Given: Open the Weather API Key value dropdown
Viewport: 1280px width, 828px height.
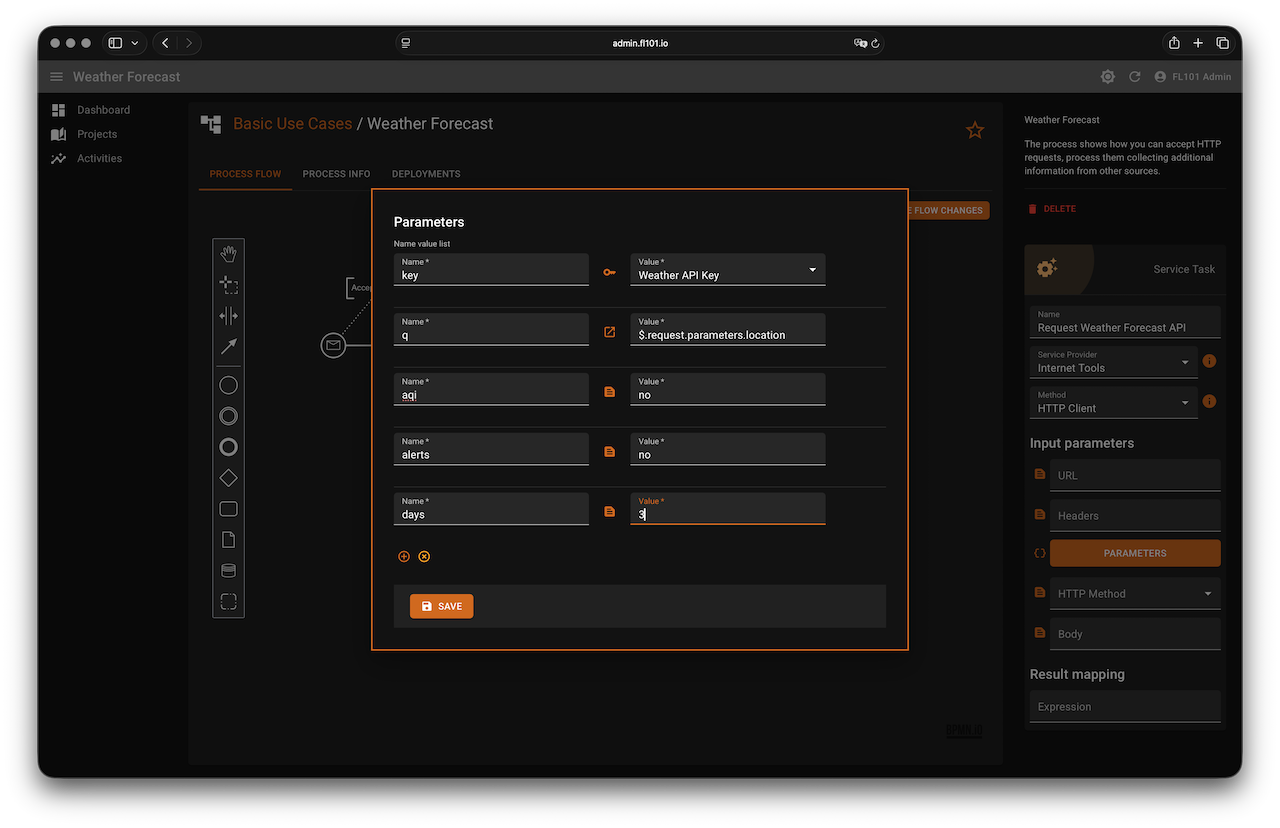Looking at the screenshot, I should pos(727,270).
